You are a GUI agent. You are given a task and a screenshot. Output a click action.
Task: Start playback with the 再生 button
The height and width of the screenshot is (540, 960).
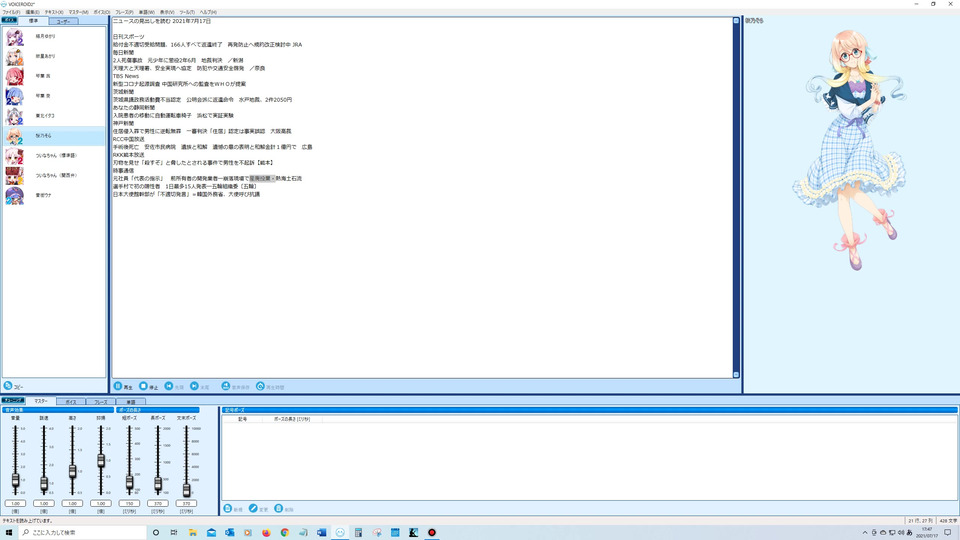click(x=123, y=386)
